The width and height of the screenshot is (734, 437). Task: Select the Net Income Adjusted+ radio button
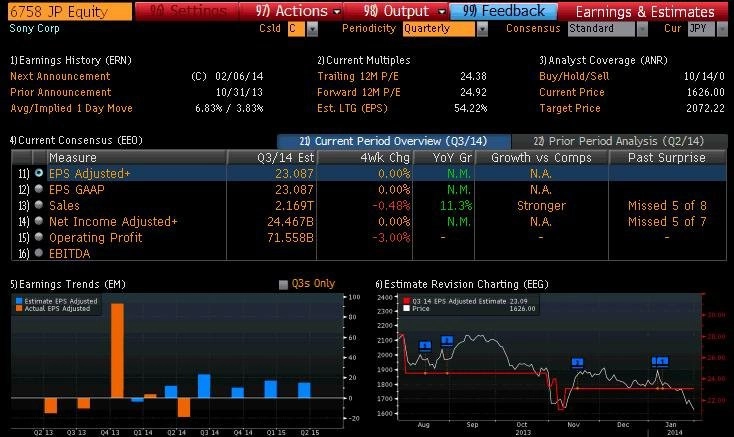pos(39,221)
